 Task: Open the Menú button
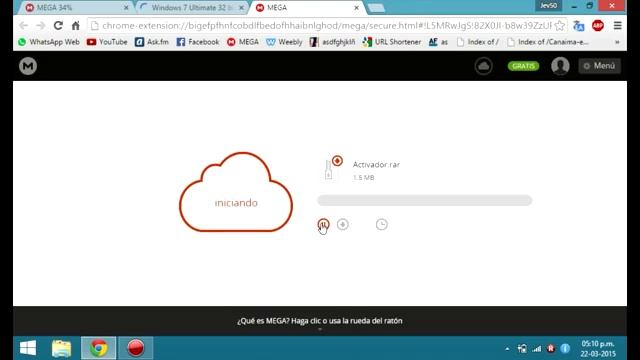pos(599,66)
